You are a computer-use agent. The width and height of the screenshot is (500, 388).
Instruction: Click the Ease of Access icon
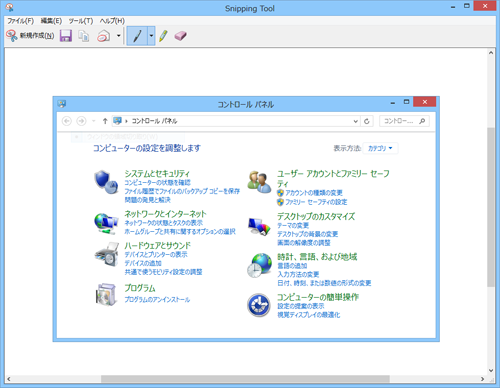point(259,305)
